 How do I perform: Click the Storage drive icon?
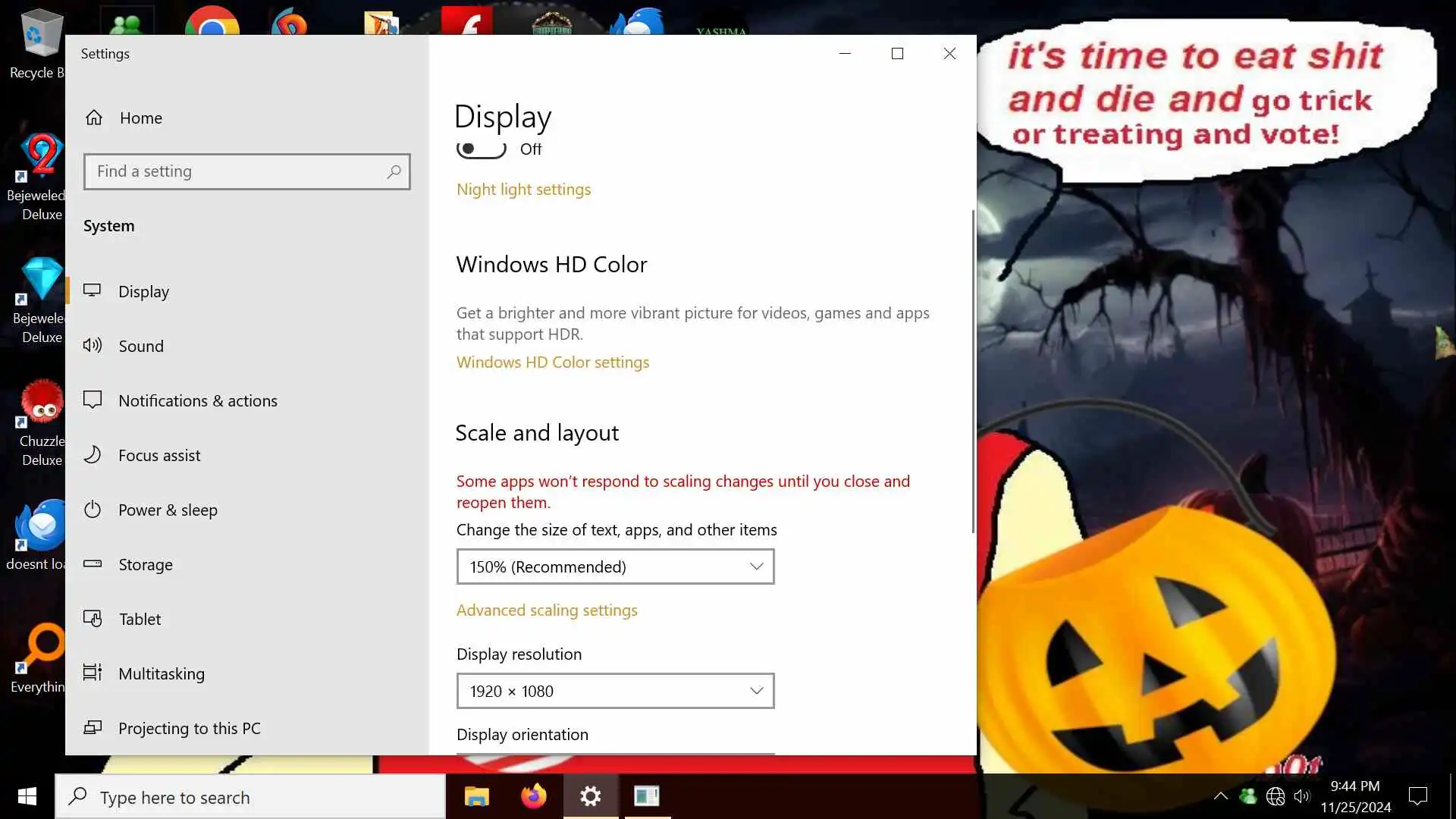(x=93, y=564)
